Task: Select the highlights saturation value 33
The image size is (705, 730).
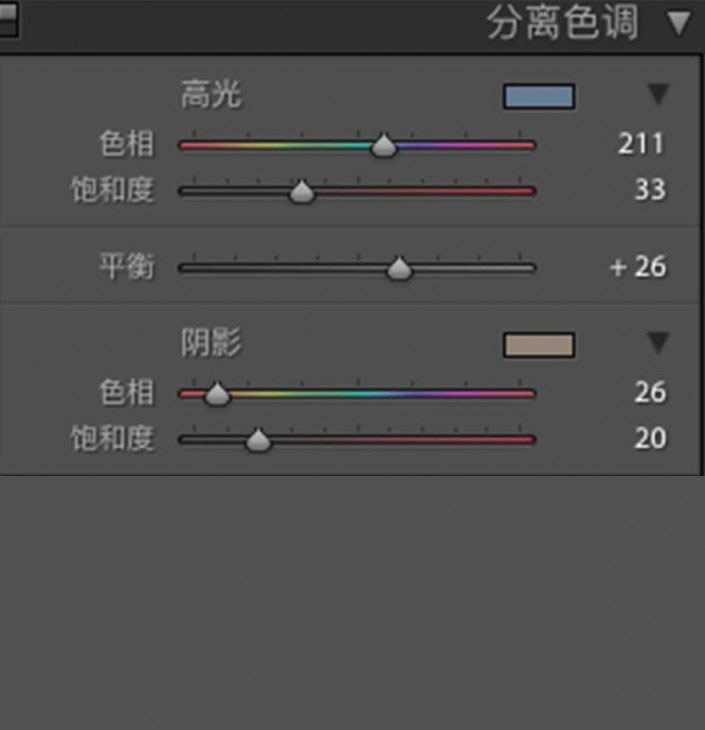Action: click(x=649, y=189)
